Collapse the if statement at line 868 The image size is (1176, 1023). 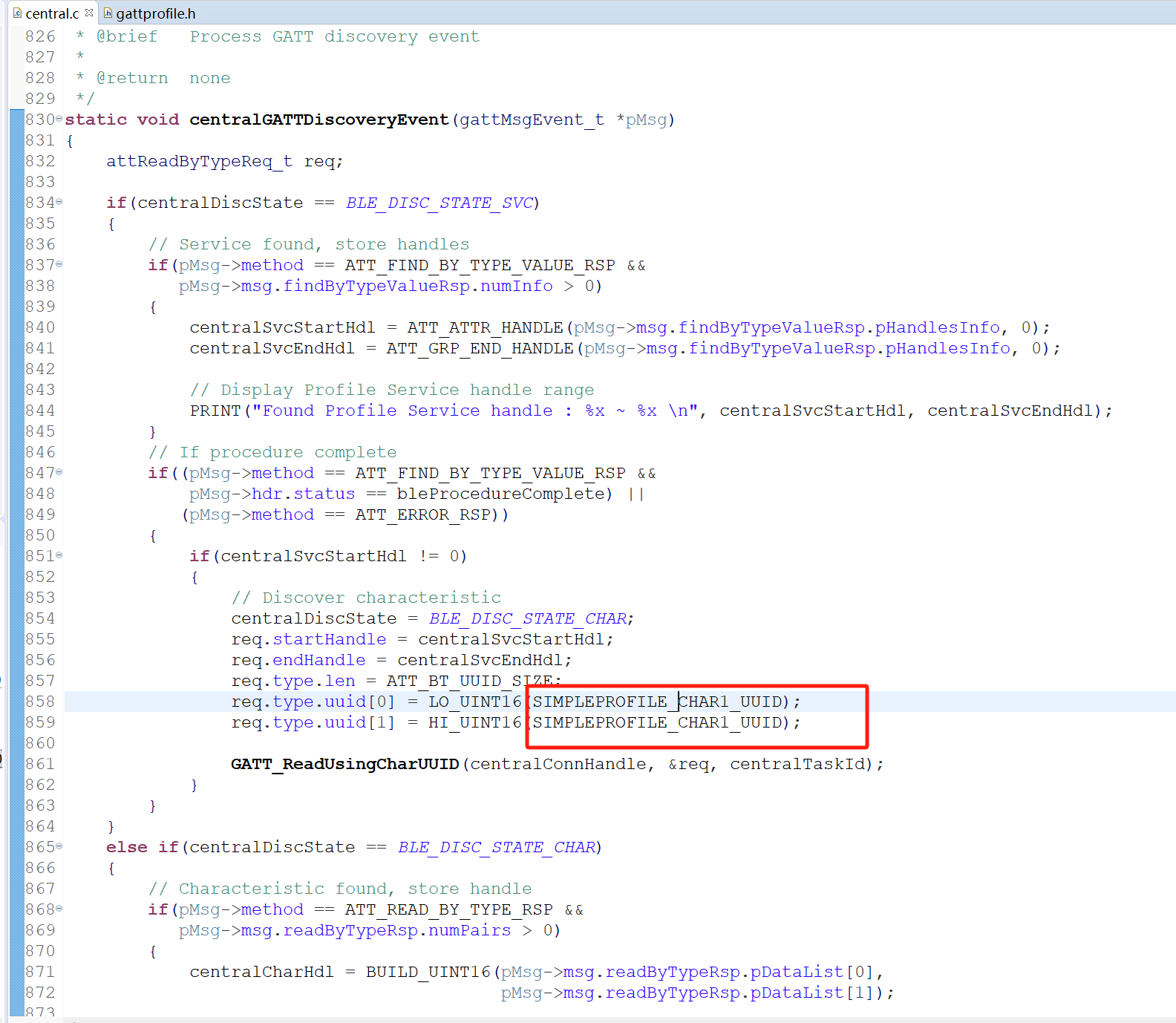59,909
